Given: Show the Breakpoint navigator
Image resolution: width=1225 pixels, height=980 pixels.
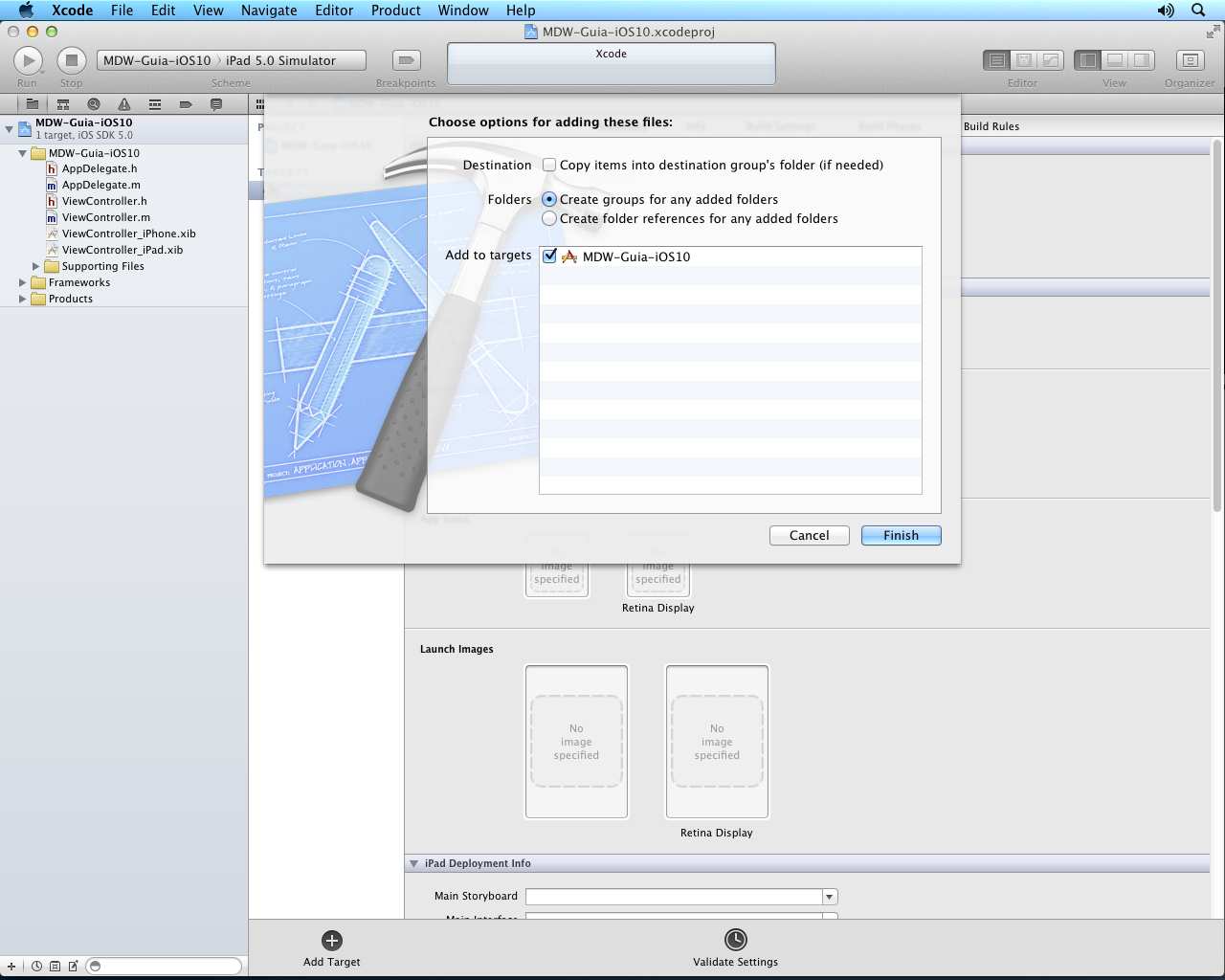Looking at the screenshot, I should point(186,104).
